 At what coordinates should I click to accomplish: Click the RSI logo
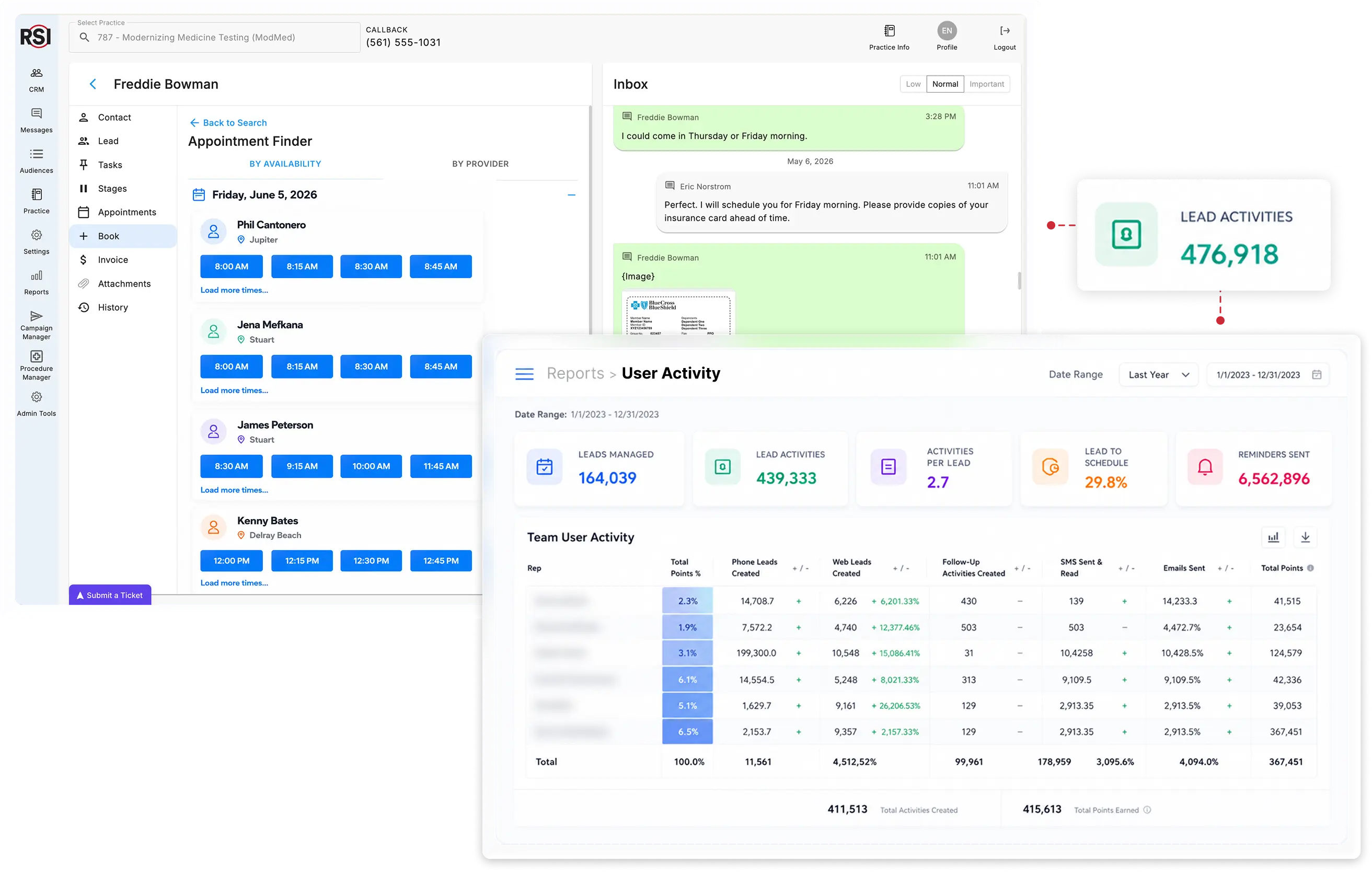tap(36, 37)
